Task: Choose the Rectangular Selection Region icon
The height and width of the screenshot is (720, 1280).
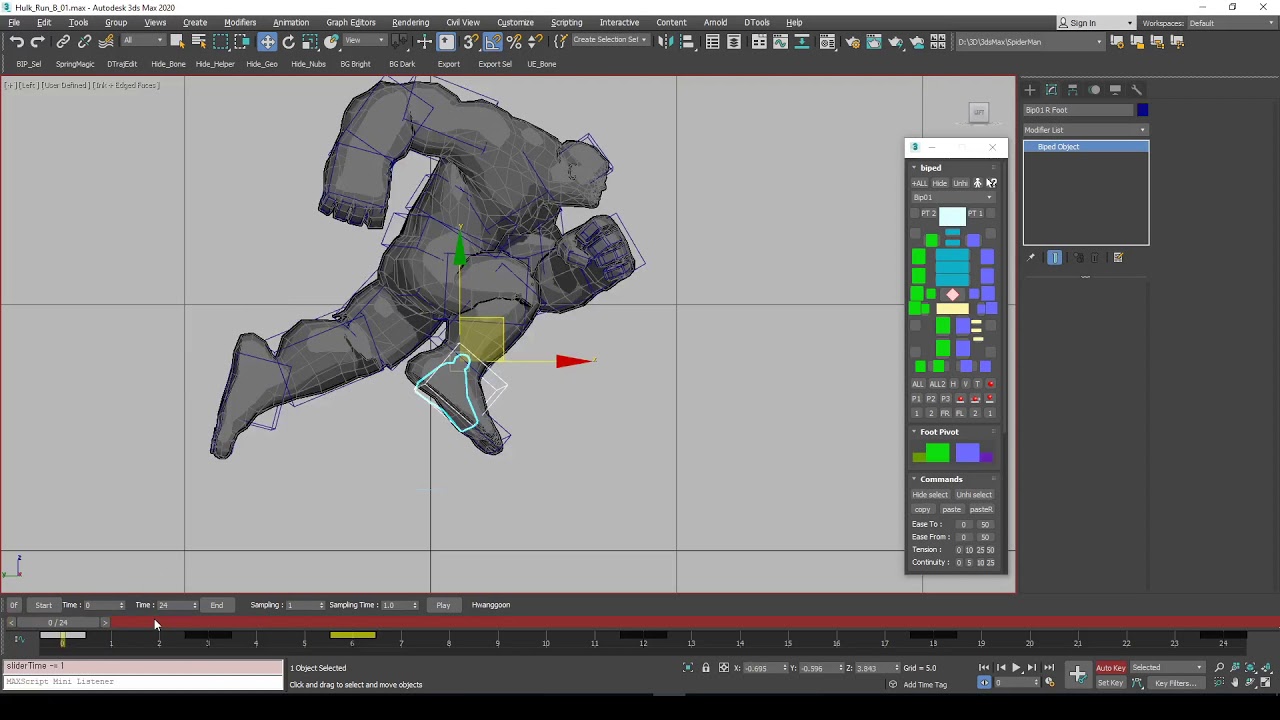Action: click(220, 41)
